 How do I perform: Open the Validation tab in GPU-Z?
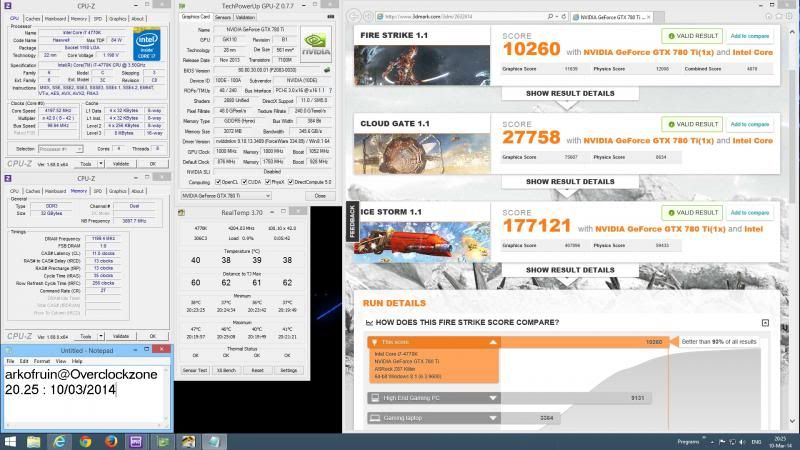[x=245, y=17]
